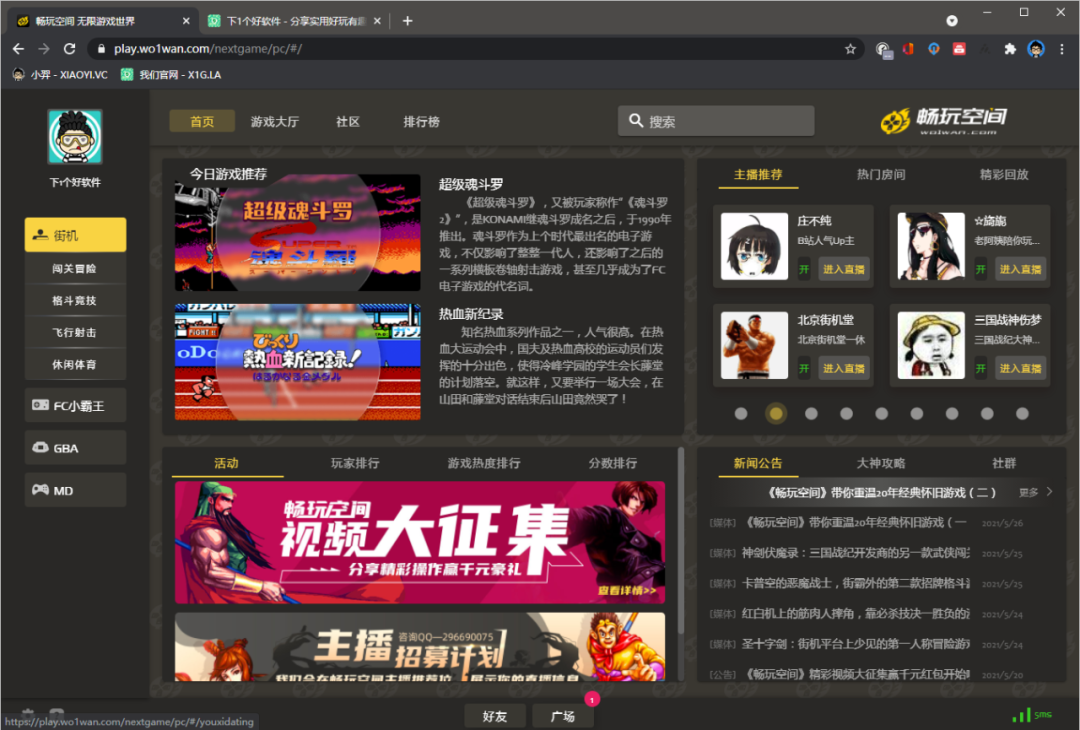
Task: Open news 圣十字剑 article
Action: [x=855, y=644]
